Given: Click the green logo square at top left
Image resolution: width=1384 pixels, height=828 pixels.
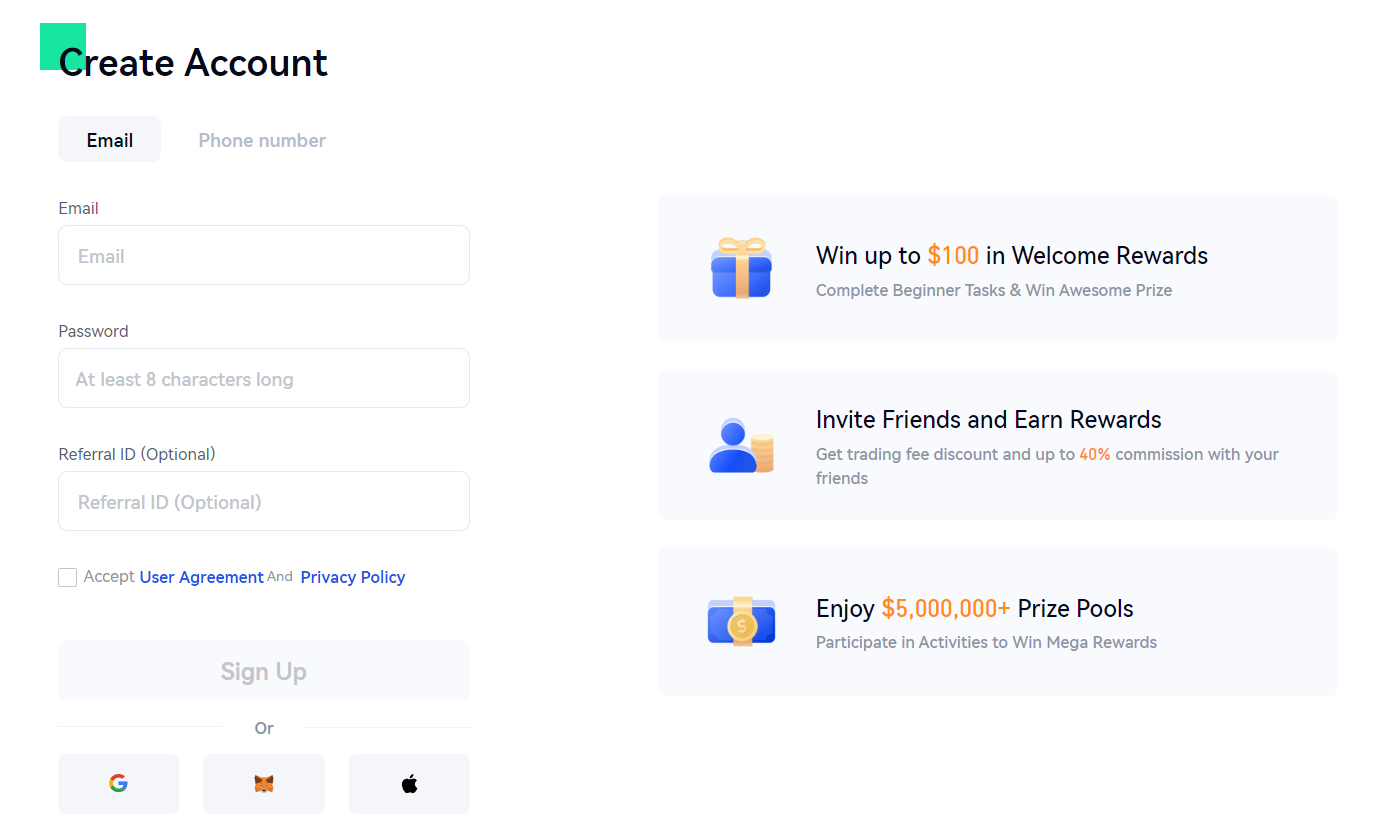Looking at the screenshot, I should pyautogui.click(x=62, y=46).
